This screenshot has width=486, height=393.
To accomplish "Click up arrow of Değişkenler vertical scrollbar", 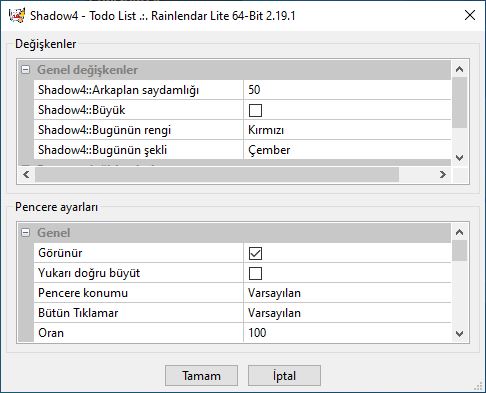I will [459, 69].
